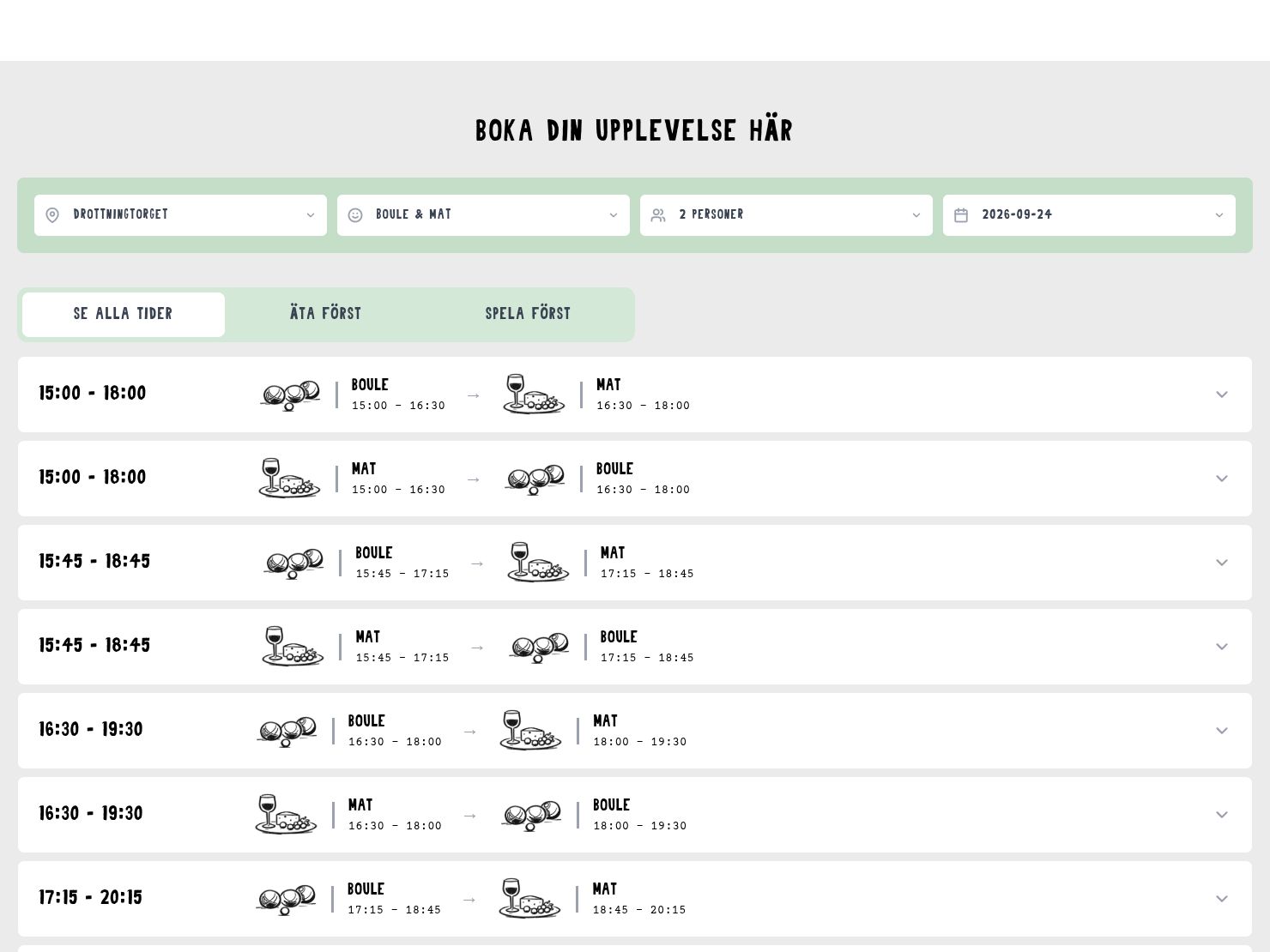Screen dimensions: 1270x952
Task: Expand the 15:00 - 18:00 mat-first slot chevron
Action: click(x=1222, y=479)
